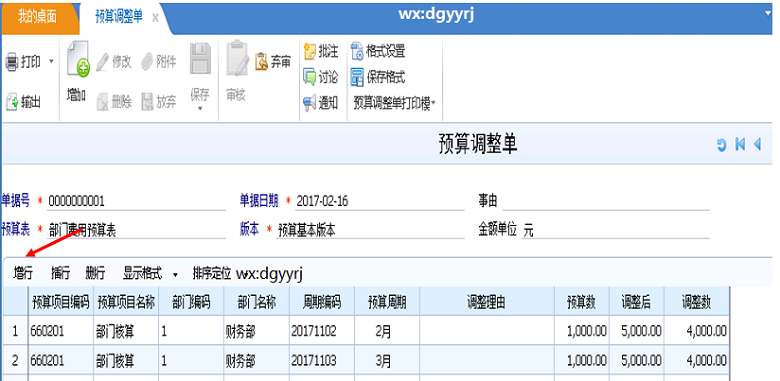Click 调整理由 column header
Image resolution: width=780 pixels, height=381 pixels.
(x=487, y=302)
